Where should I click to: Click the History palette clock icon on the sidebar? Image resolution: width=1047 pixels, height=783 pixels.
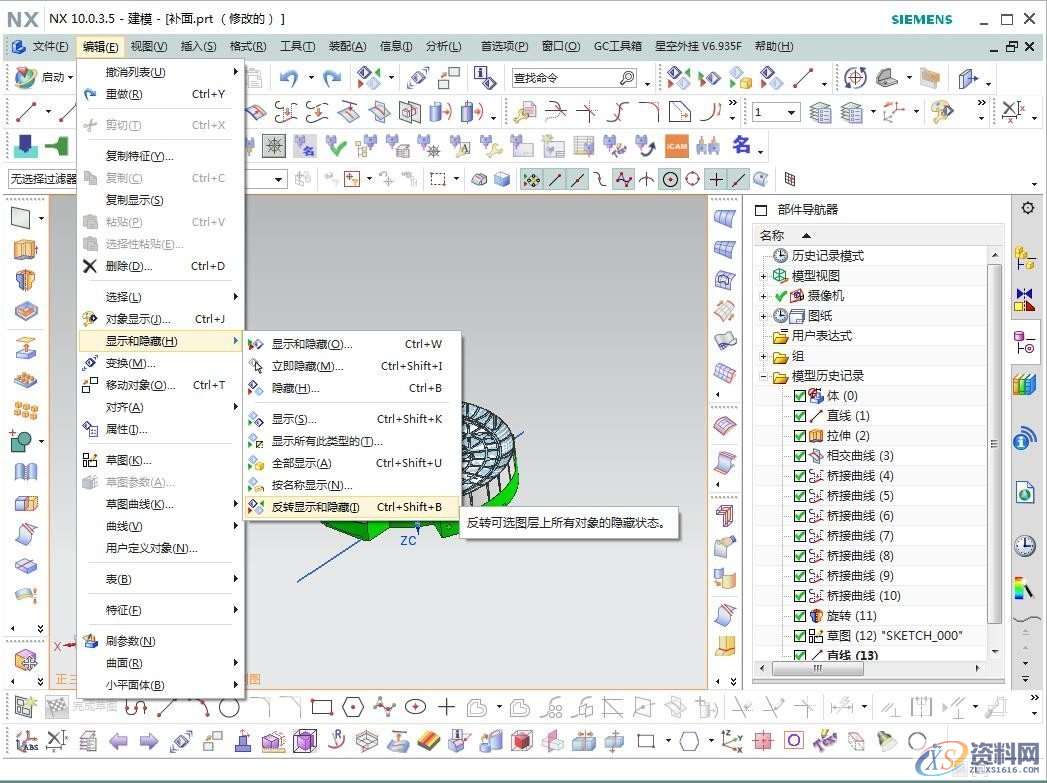click(x=1027, y=544)
